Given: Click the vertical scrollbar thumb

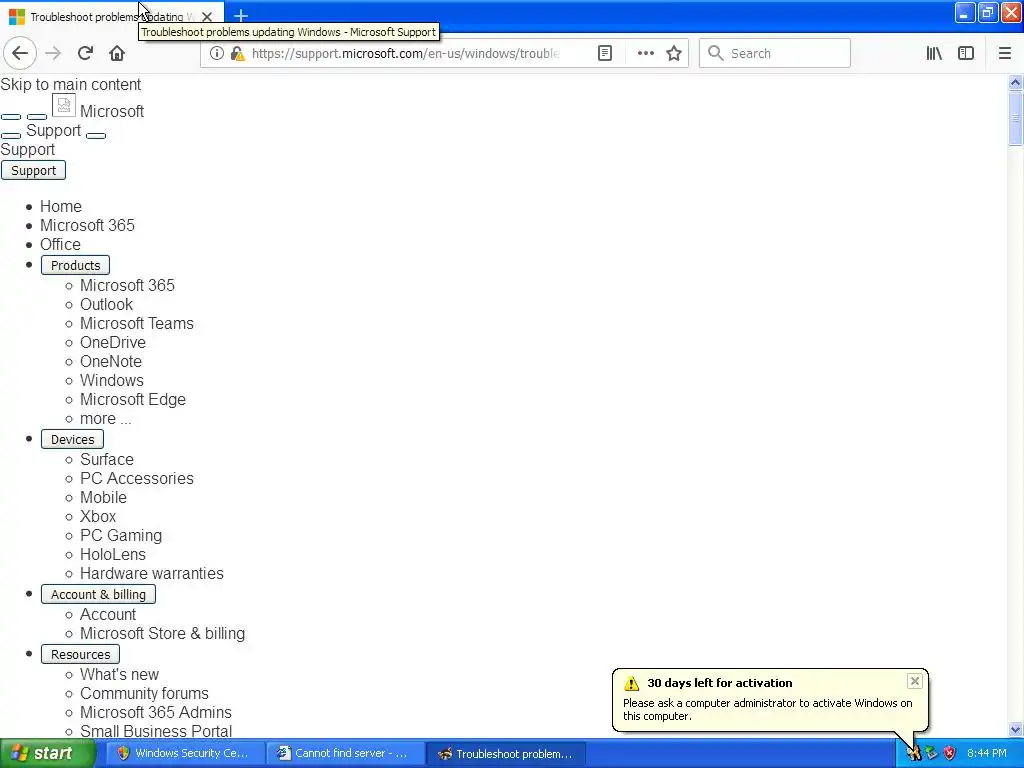Looking at the screenshot, I should tap(1015, 118).
